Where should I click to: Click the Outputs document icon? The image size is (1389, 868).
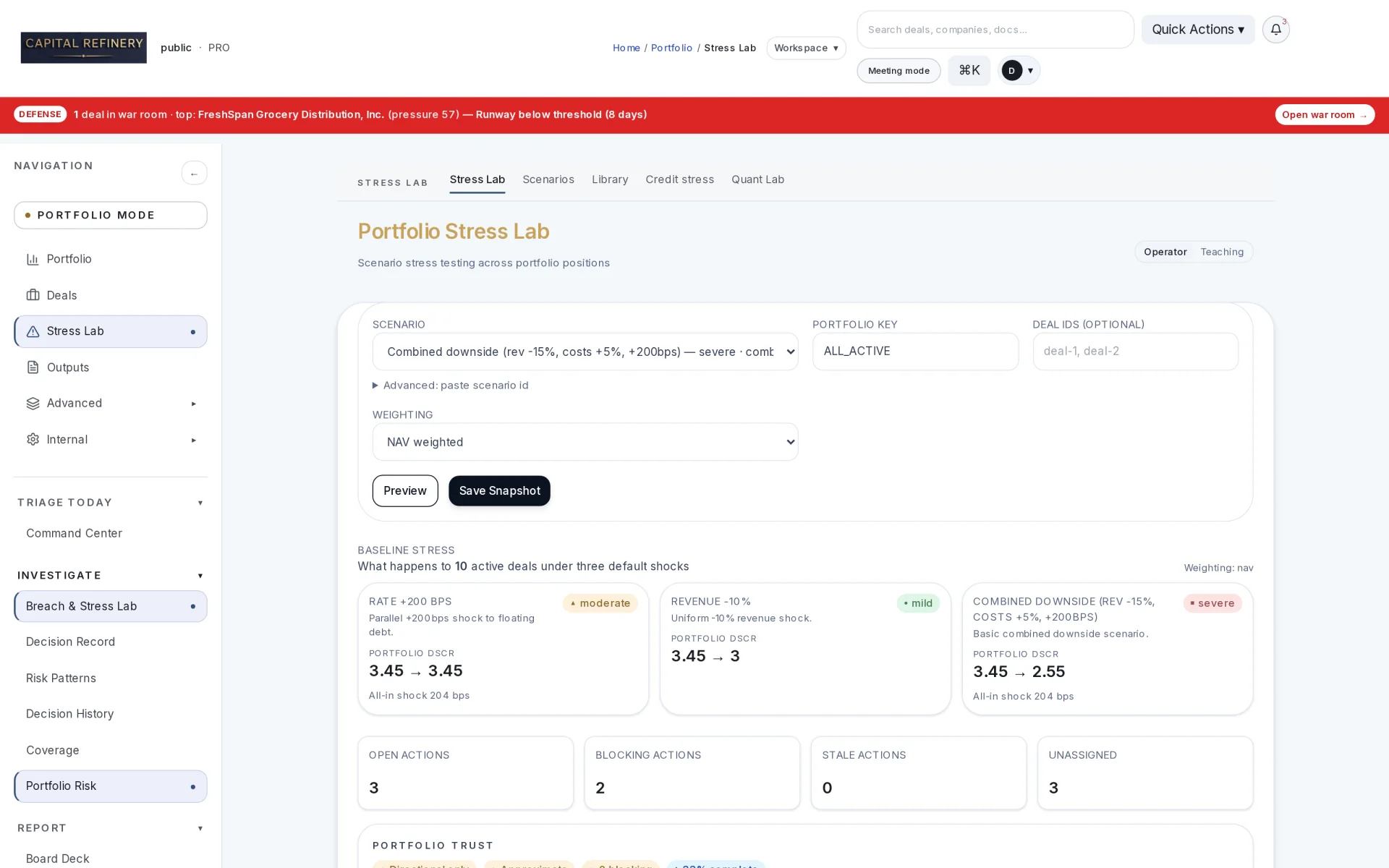[33, 367]
